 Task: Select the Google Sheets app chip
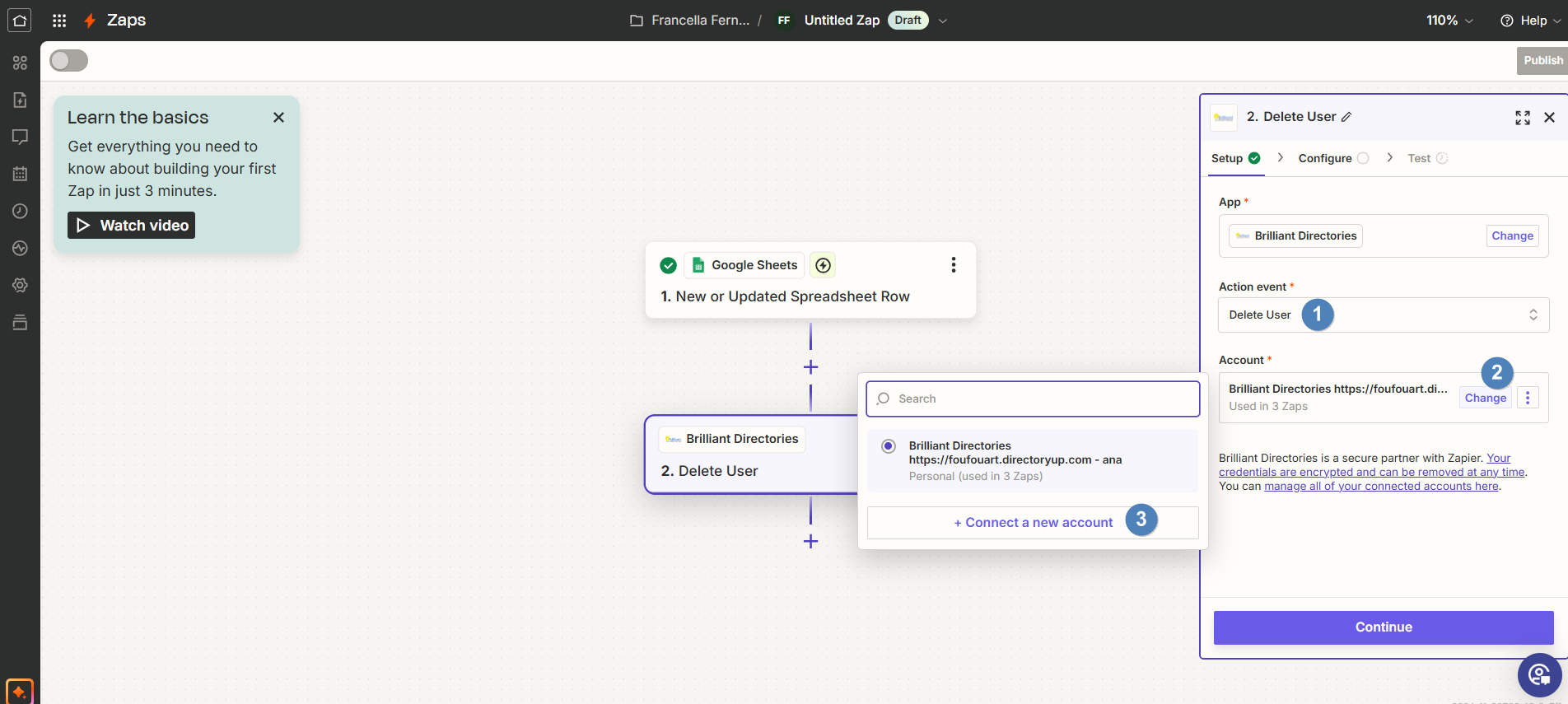tap(744, 265)
